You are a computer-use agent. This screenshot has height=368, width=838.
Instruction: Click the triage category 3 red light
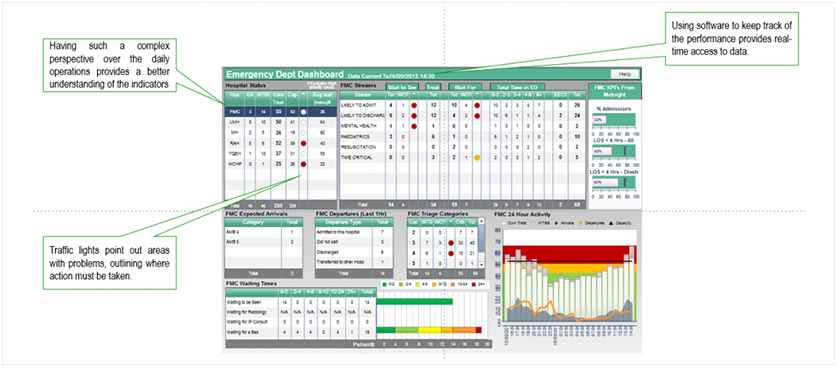[x=451, y=243]
